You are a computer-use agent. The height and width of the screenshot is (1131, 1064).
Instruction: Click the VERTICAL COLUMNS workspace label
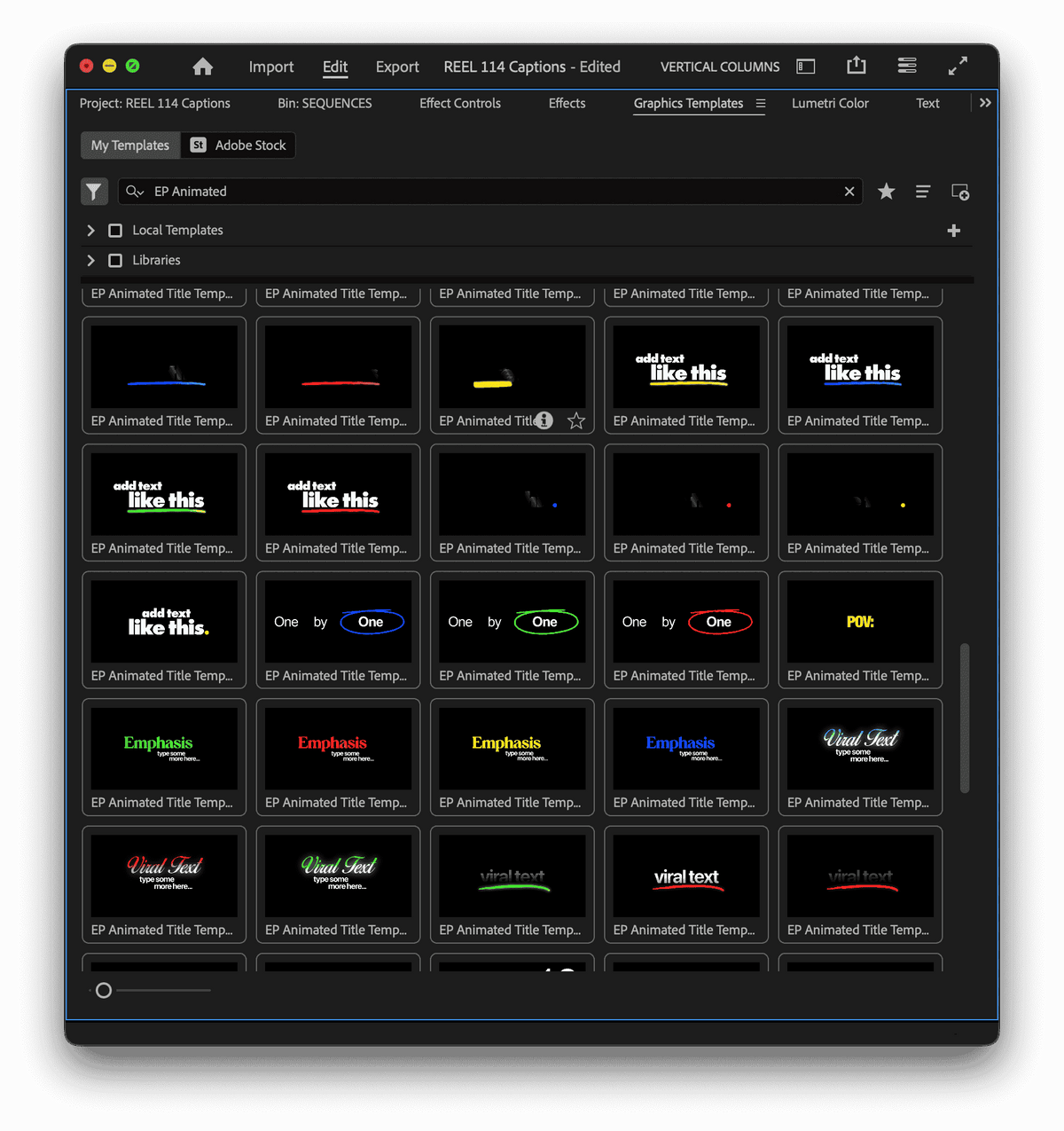[x=720, y=67]
